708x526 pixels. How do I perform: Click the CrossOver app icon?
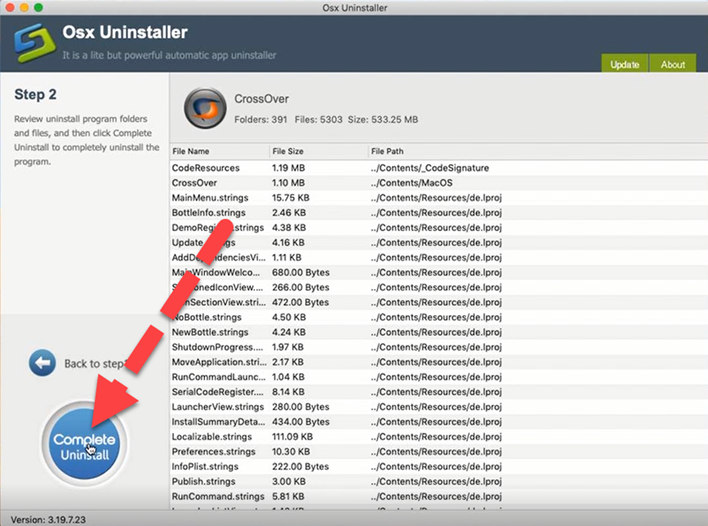pyautogui.click(x=205, y=108)
